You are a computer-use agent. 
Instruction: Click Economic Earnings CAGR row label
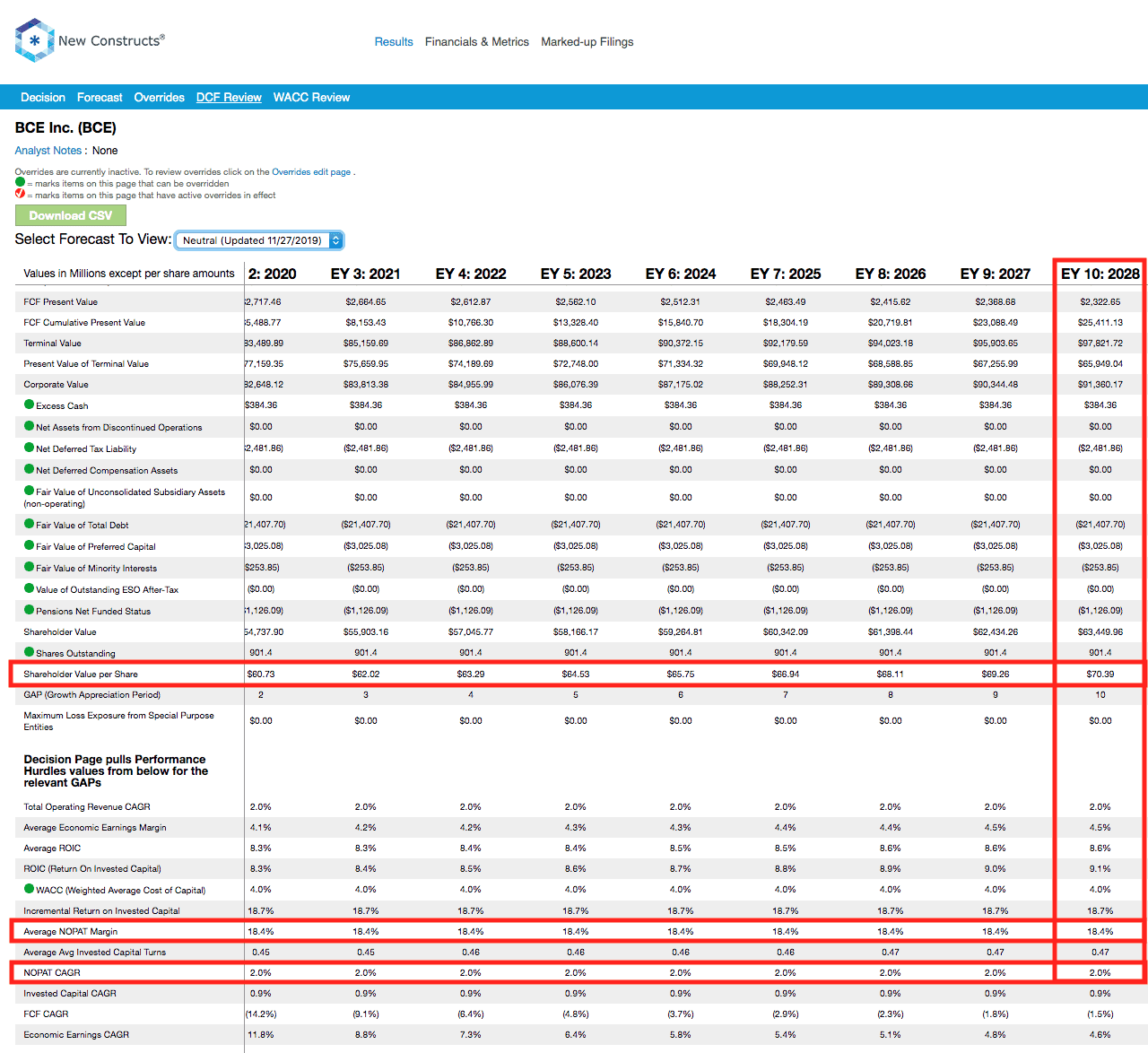[x=76, y=1034]
